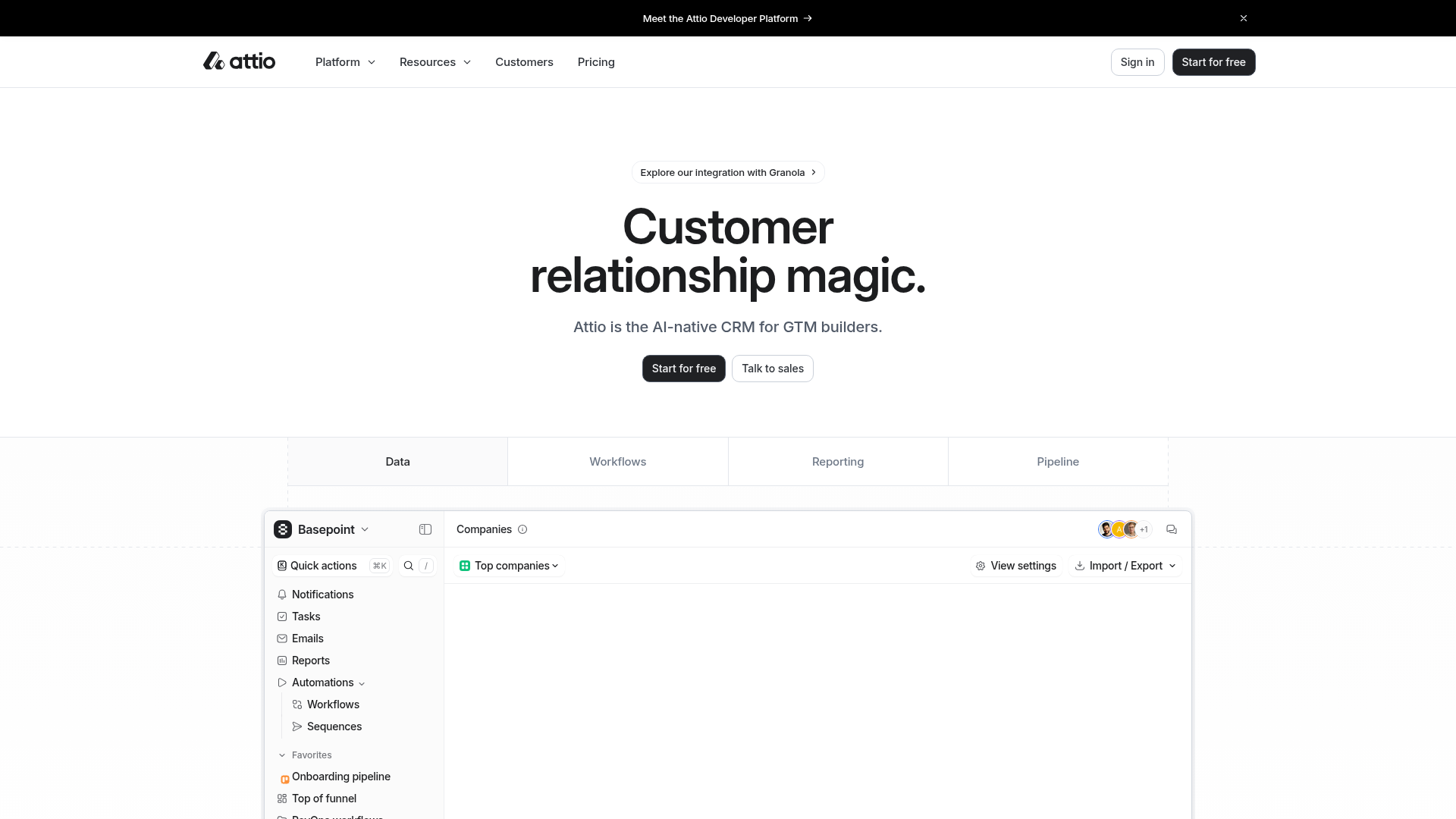Image resolution: width=1456 pixels, height=819 pixels.
Task: Click the Companies info tooltip icon
Action: tap(522, 529)
